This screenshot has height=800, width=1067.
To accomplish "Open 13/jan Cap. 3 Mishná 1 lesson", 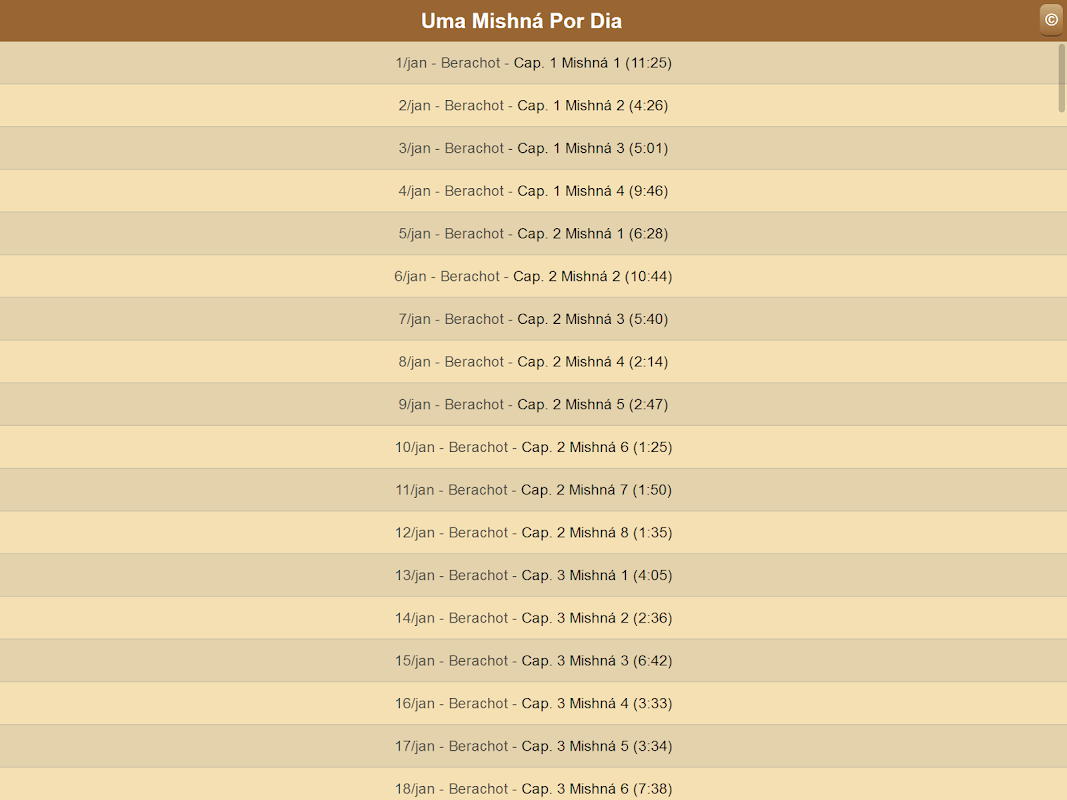I will (x=534, y=576).
